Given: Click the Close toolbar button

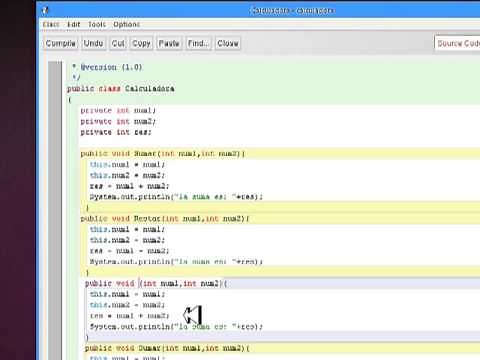Looking at the screenshot, I should pos(228,43).
